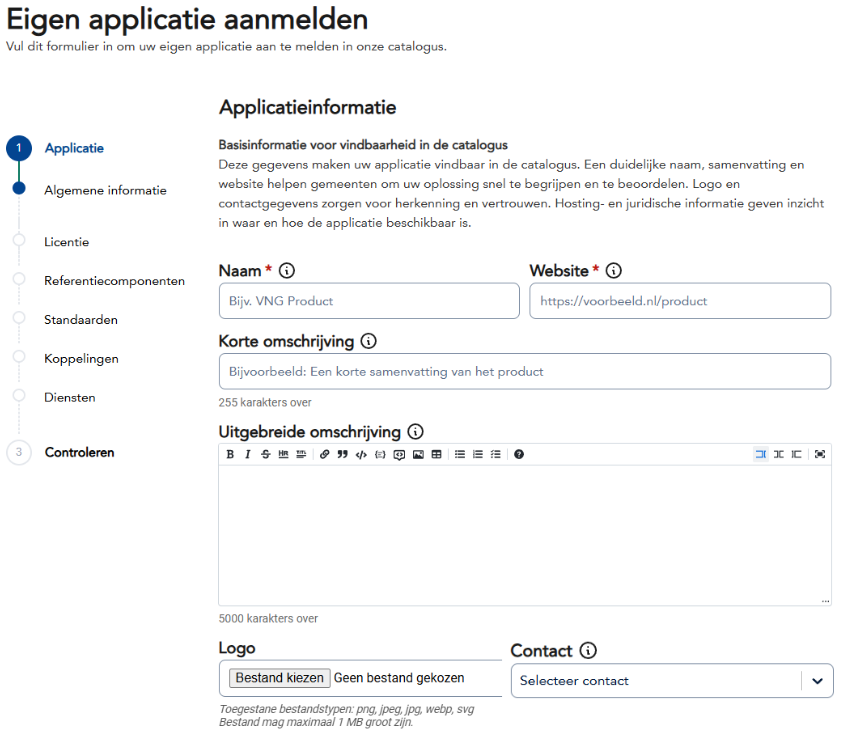Image resolution: width=841 pixels, height=751 pixels.
Task: Show info tooltip next to Naam
Action: 287,271
